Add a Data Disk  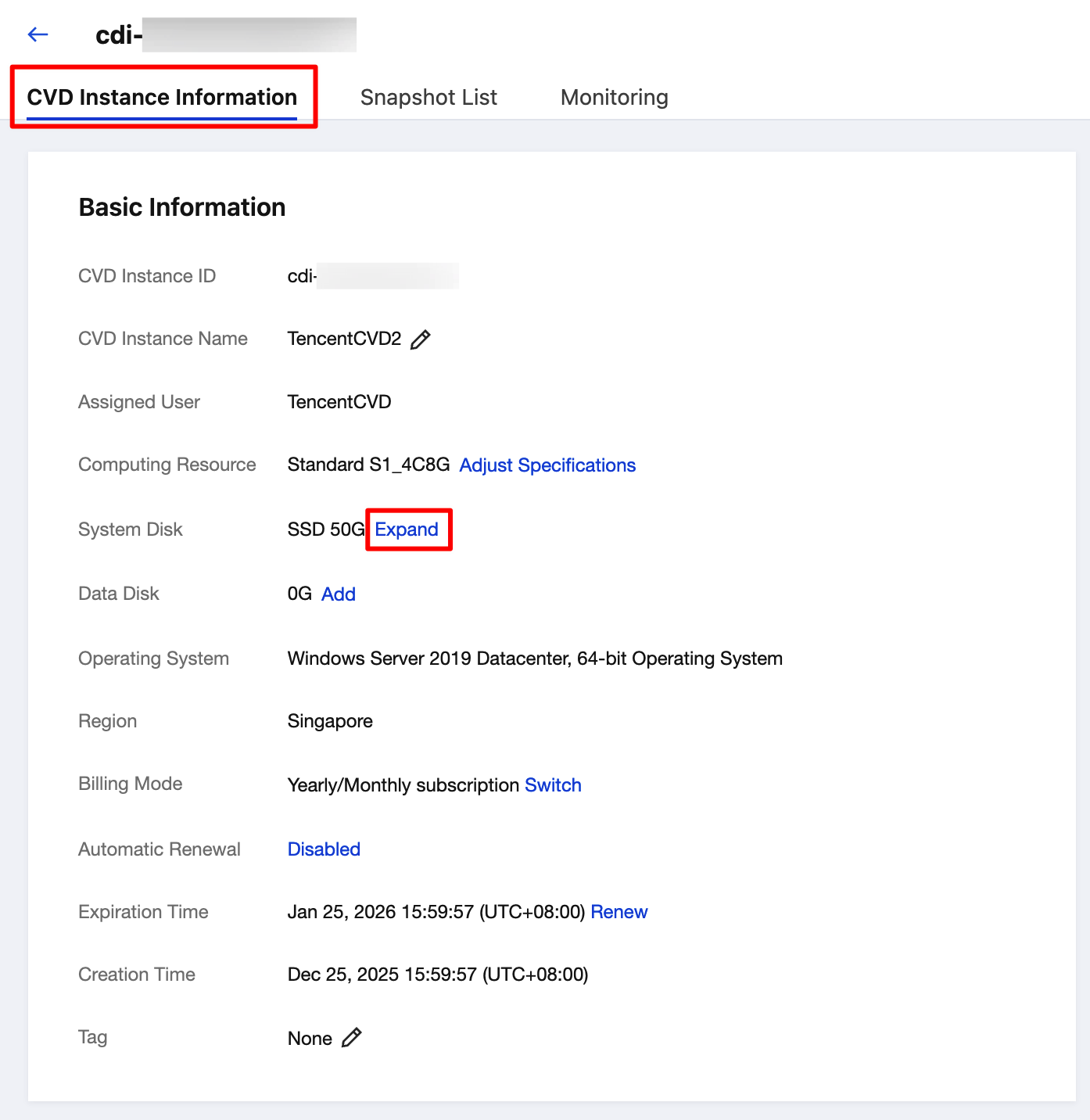tap(339, 594)
